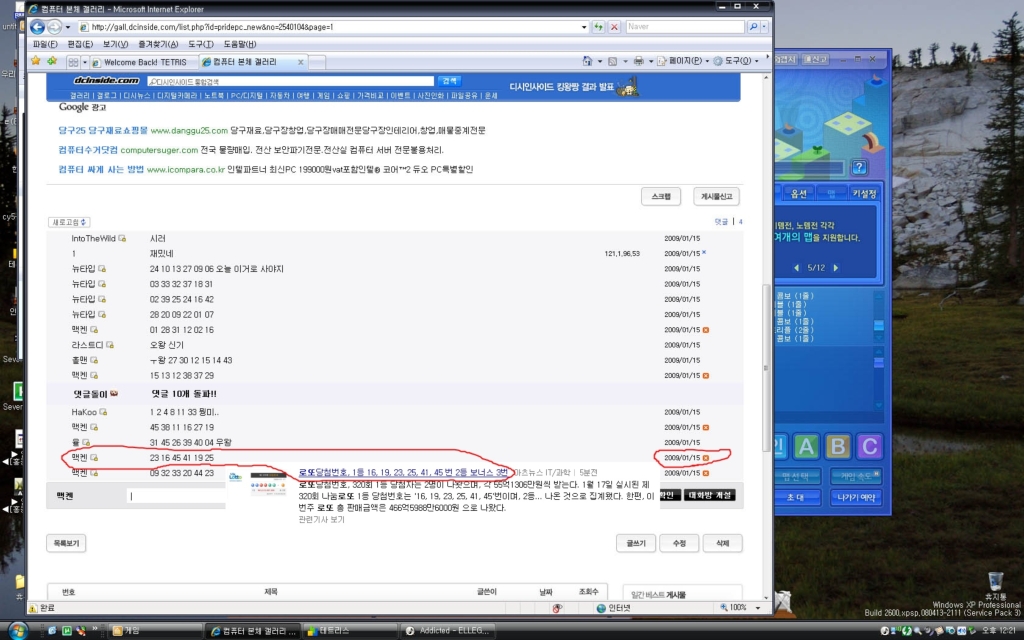Click the A block button in Tetris window
The image size is (1024, 640).
[807, 447]
